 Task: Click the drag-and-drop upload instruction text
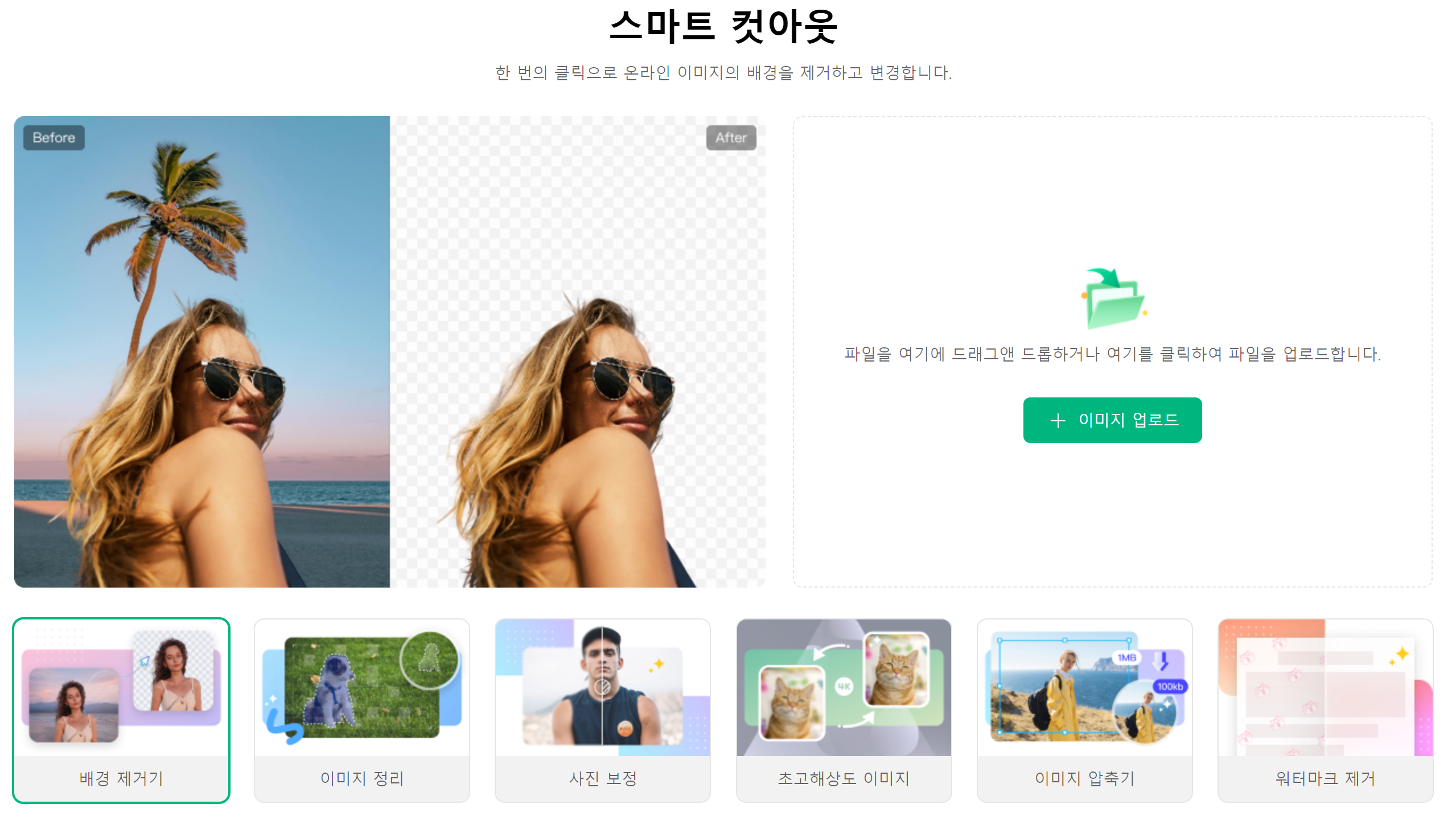click(1112, 354)
